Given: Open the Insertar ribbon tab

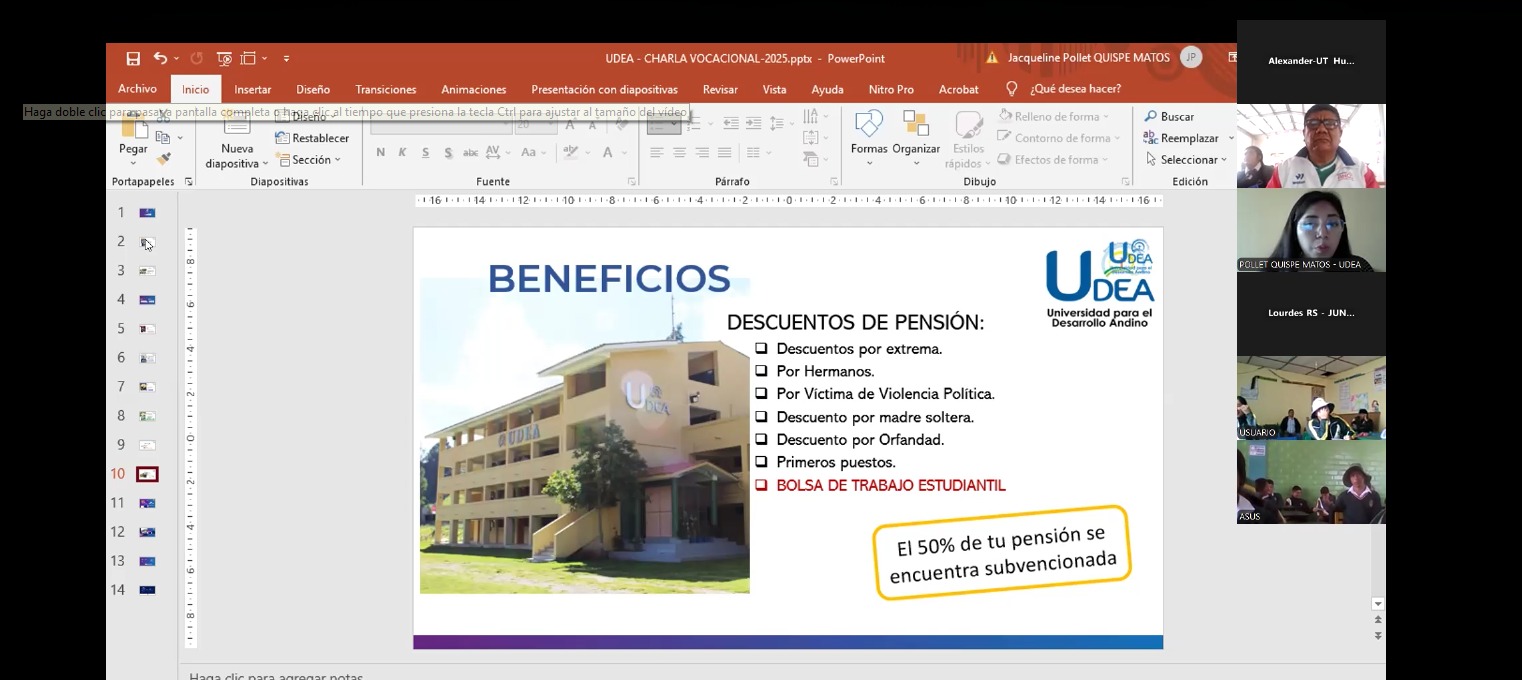Looking at the screenshot, I should coord(252,90).
